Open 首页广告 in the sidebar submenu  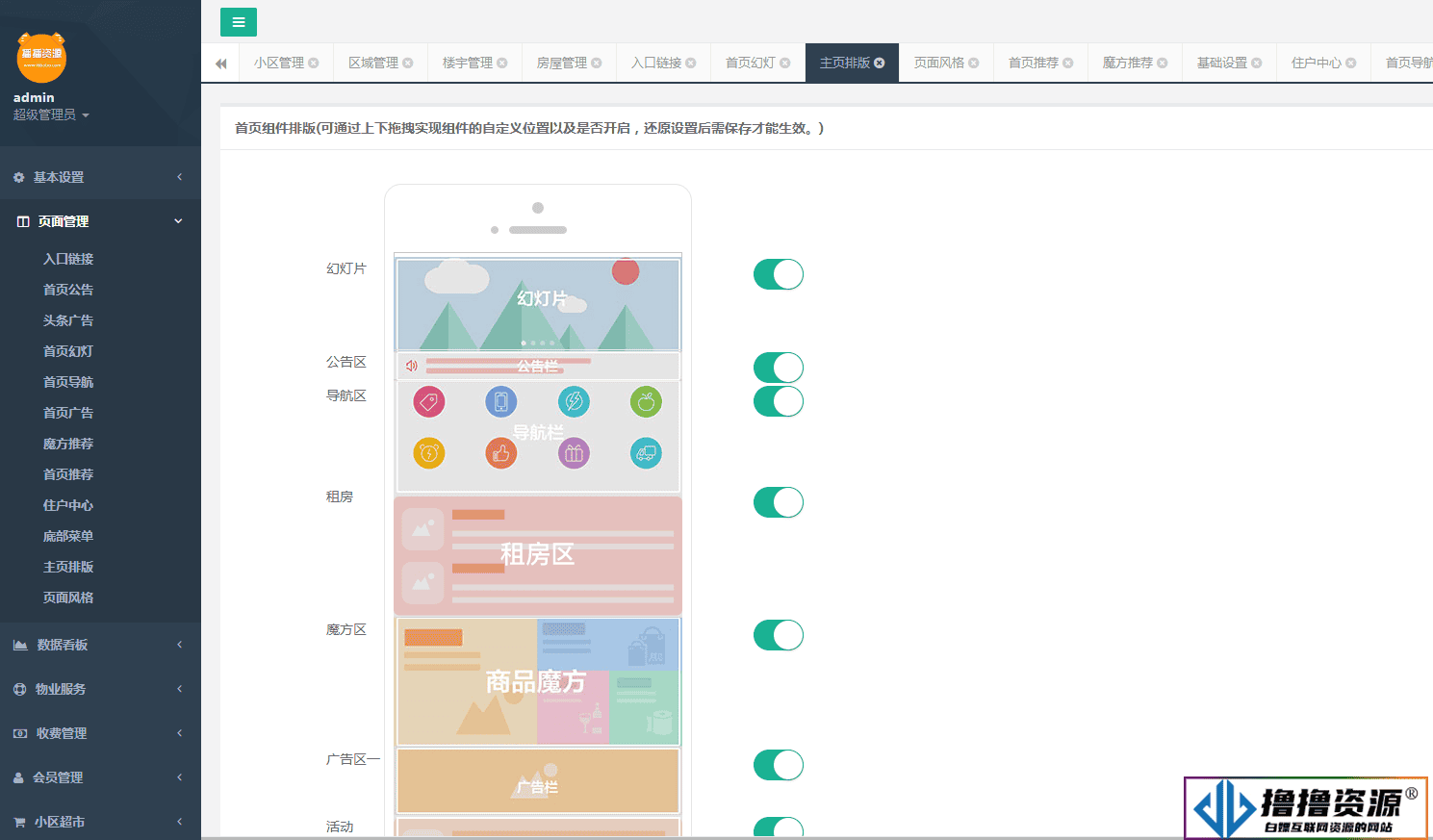pyautogui.click(x=68, y=413)
